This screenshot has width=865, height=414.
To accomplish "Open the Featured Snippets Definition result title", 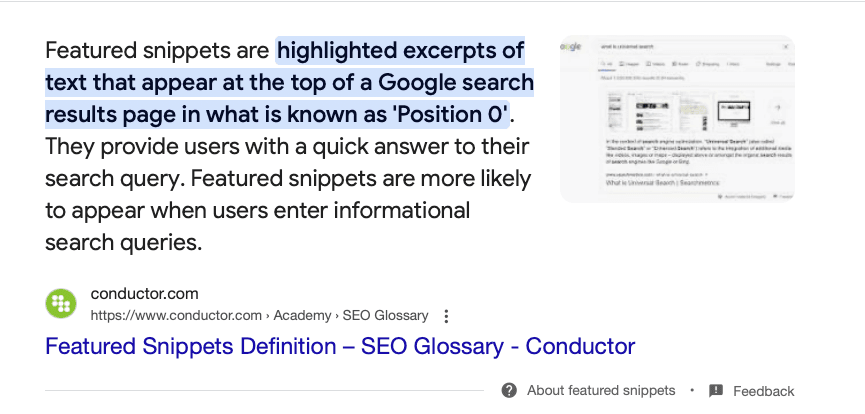I will pos(340,347).
